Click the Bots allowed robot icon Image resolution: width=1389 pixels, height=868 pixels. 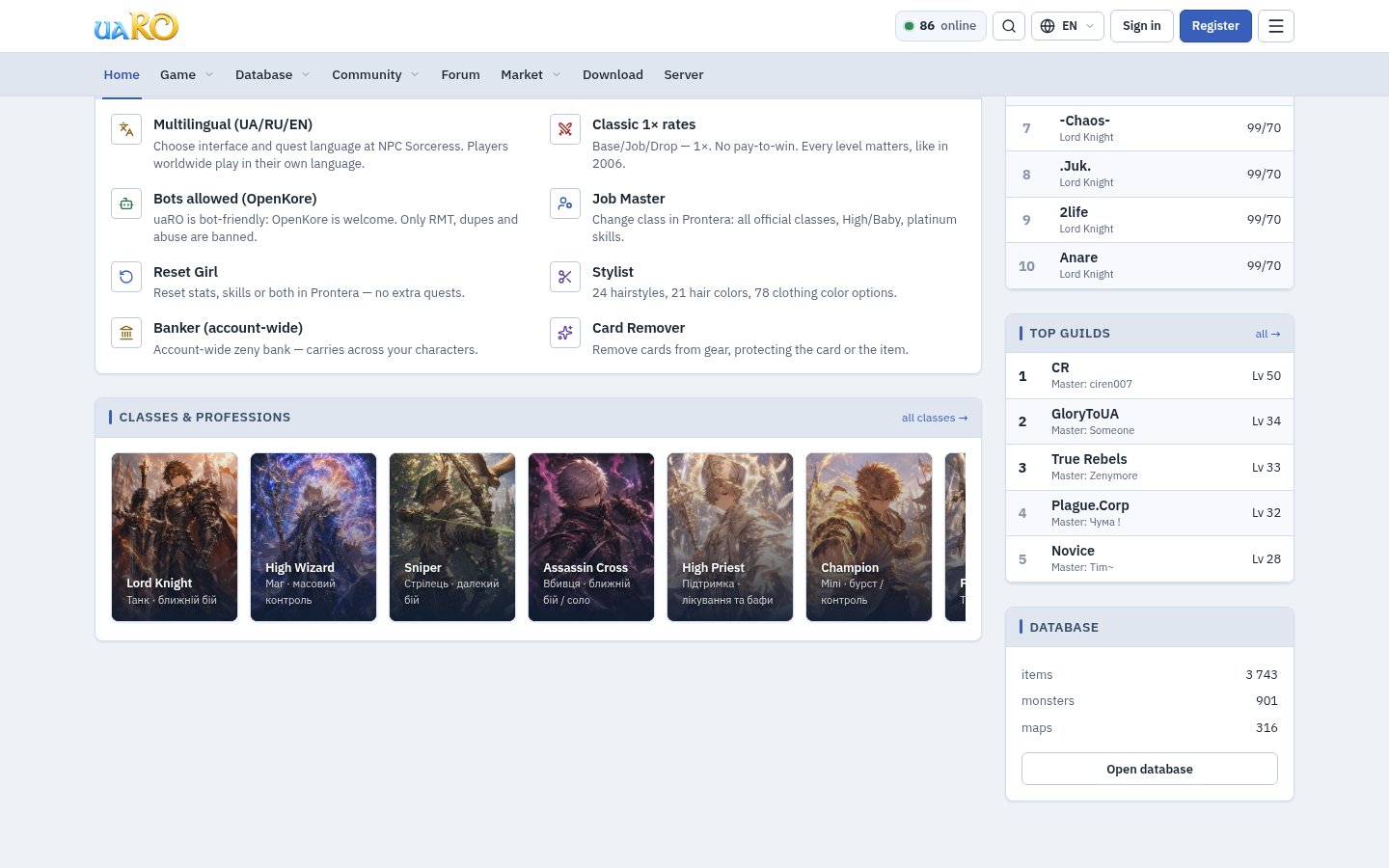(126, 203)
